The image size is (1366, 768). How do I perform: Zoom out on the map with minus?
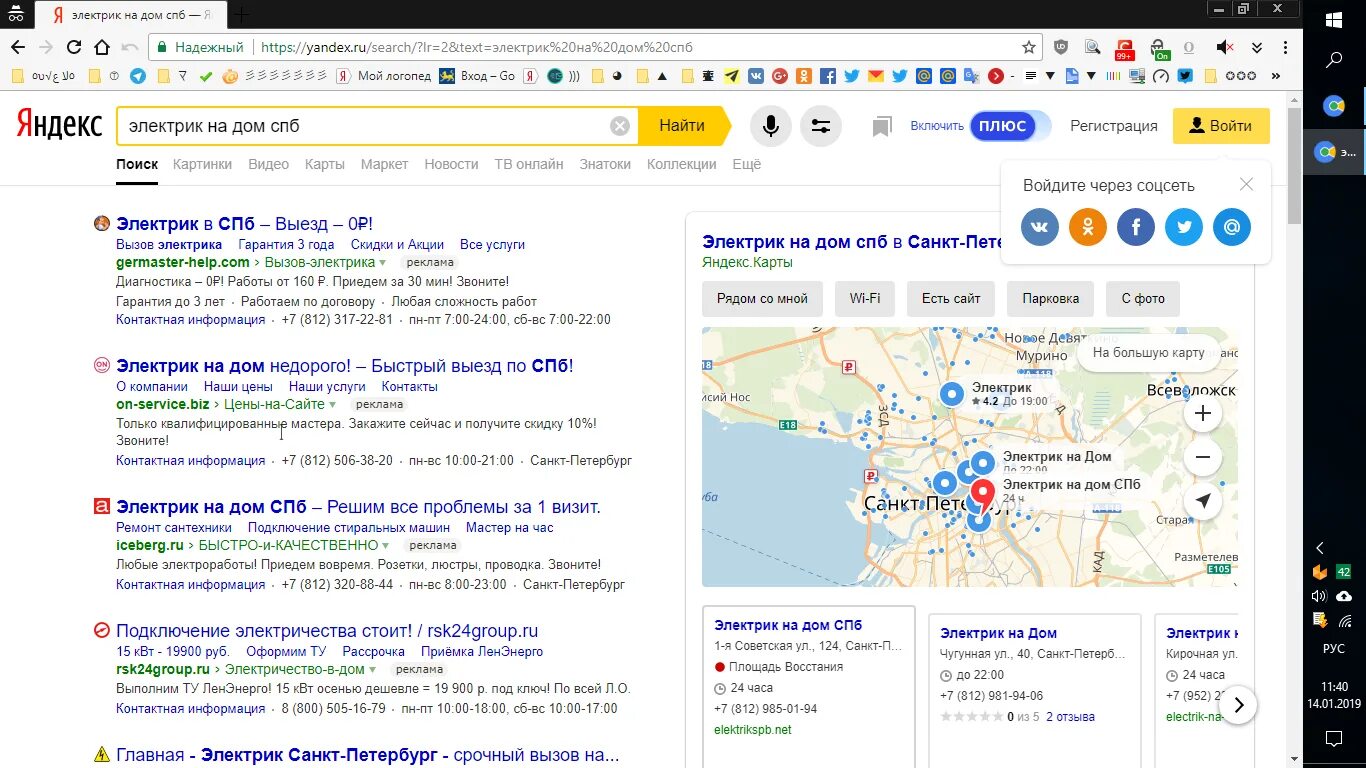point(1203,458)
